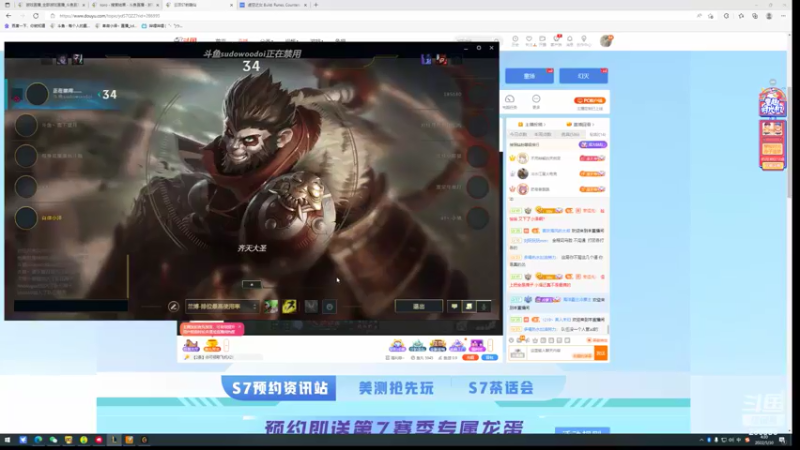This screenshot has width=800, height=450.
Task: Open the notifications bell icon in header
Action: 570,40
